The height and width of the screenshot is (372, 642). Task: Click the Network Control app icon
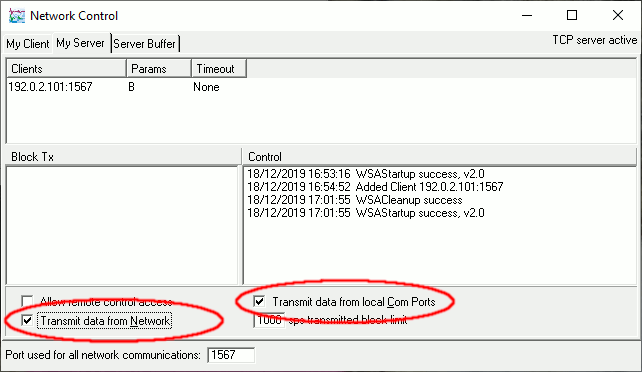pos(17,16)
